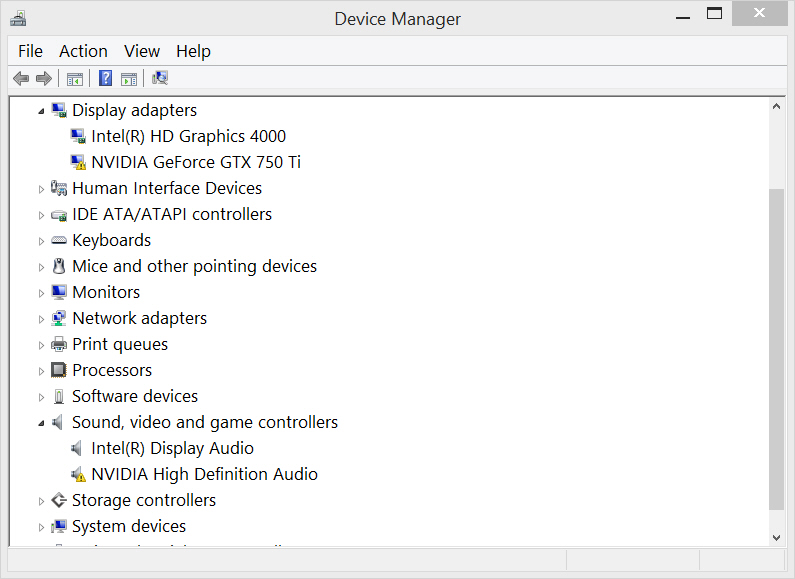Viewport: 795px width, 579px height.
Task: Expand the Network adapters node
Action: click(x=41, y=319)
